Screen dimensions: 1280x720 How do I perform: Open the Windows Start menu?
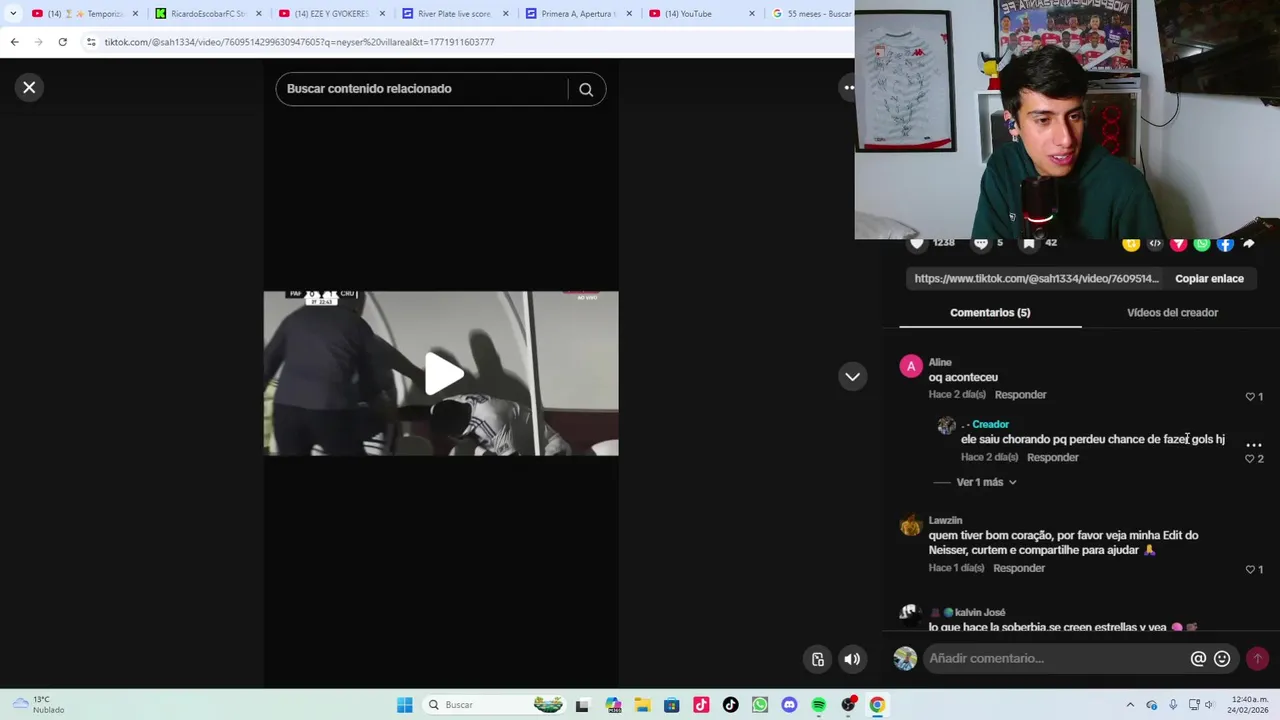point(404,705)
